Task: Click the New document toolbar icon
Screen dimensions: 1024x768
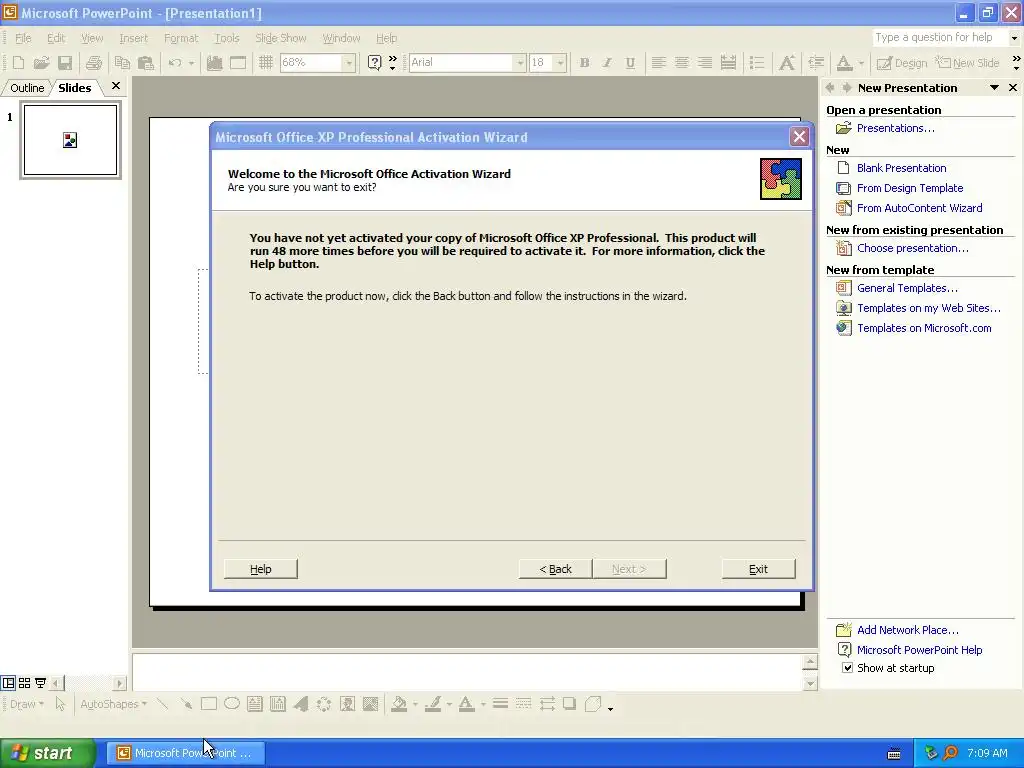Action: [18, 63]
